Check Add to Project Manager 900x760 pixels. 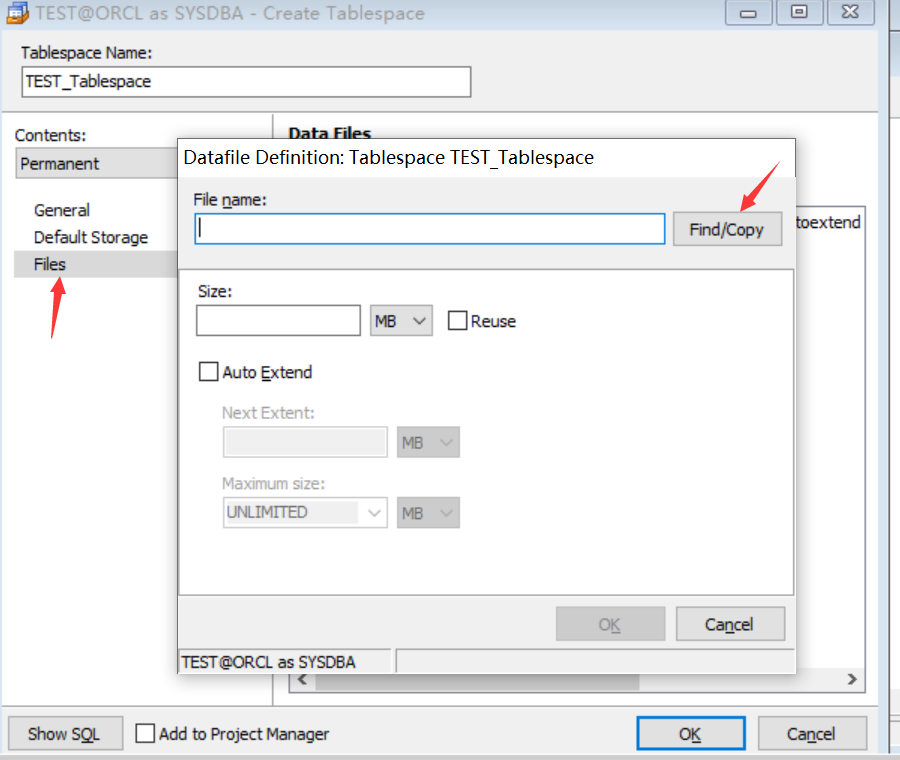coord(145,733)
